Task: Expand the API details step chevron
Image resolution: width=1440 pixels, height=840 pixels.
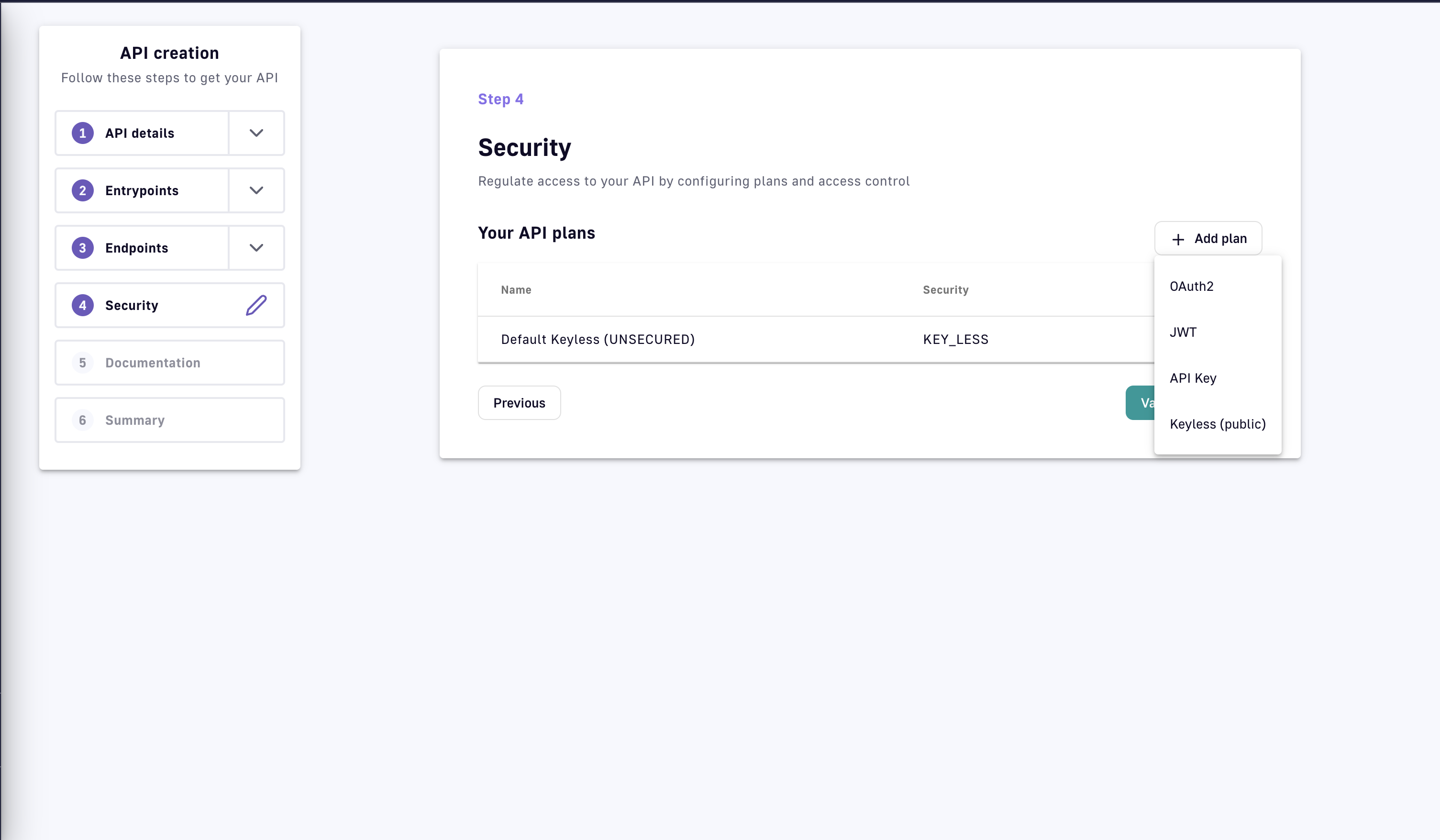Action: pyautogui.click(x=256, y=133)
